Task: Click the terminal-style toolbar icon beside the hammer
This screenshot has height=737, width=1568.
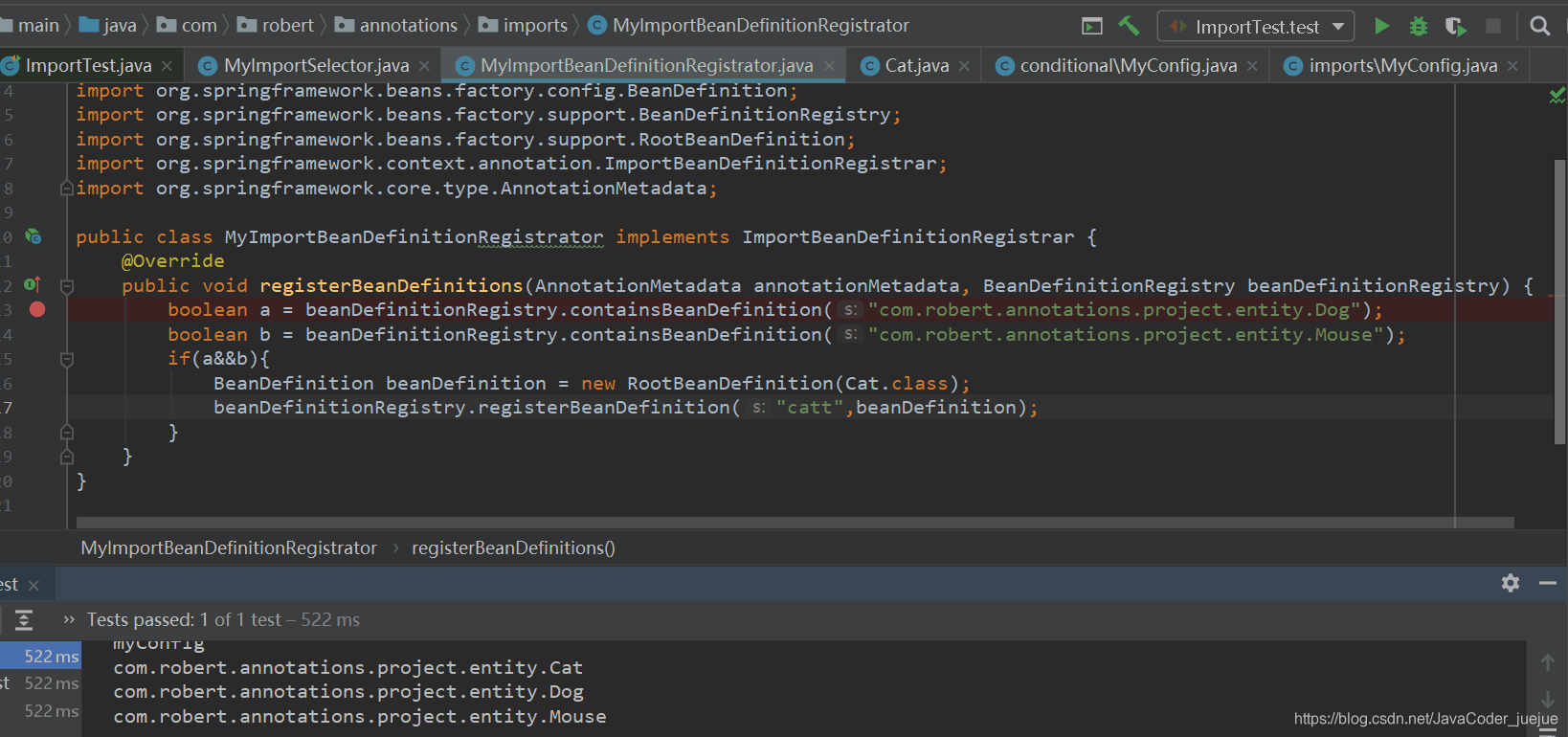Action: tap(1092, 26)
